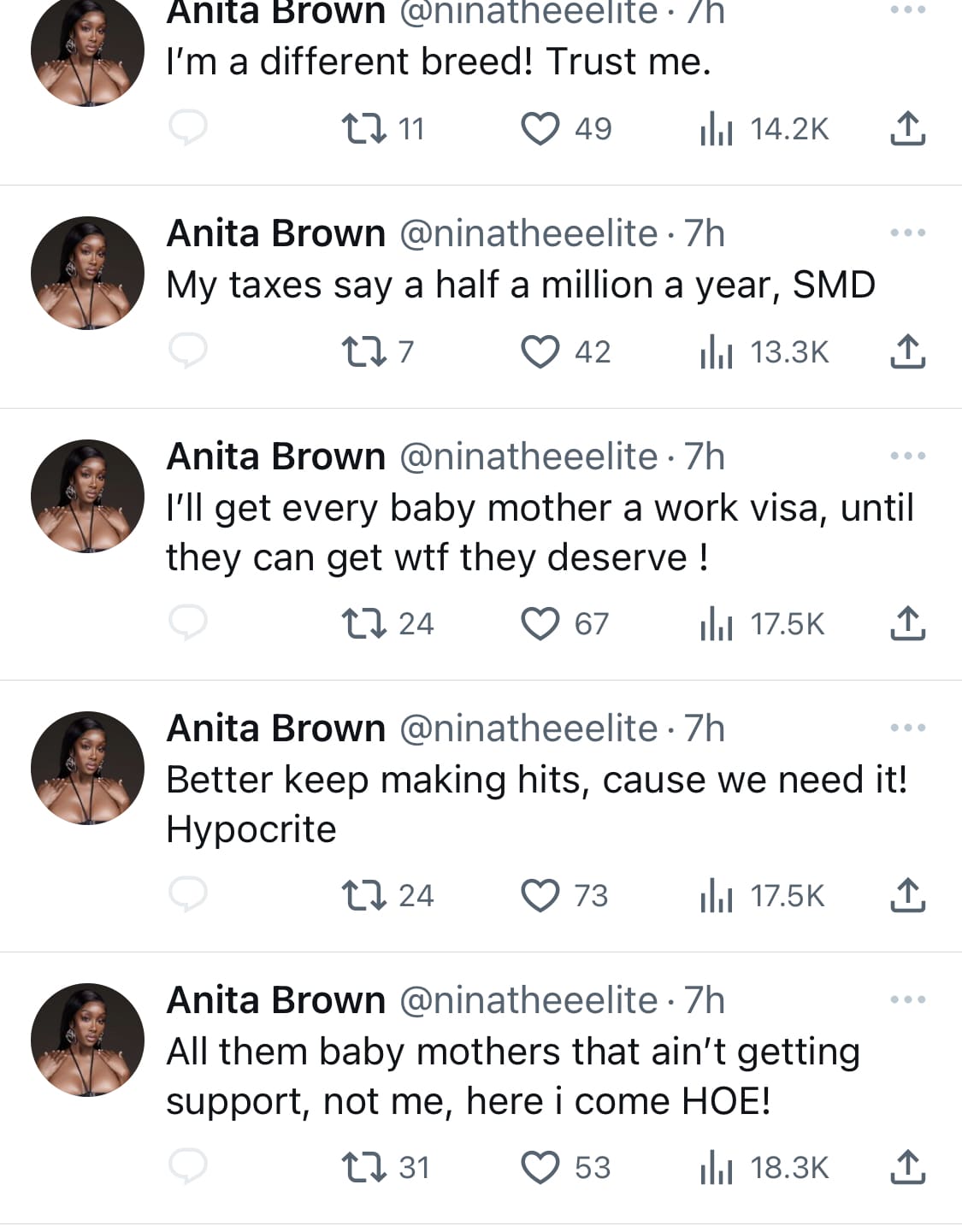Viewport: 962px width, 1232px height.
Task: Reply to the "work visa" tweet
Action: (187, 623)
